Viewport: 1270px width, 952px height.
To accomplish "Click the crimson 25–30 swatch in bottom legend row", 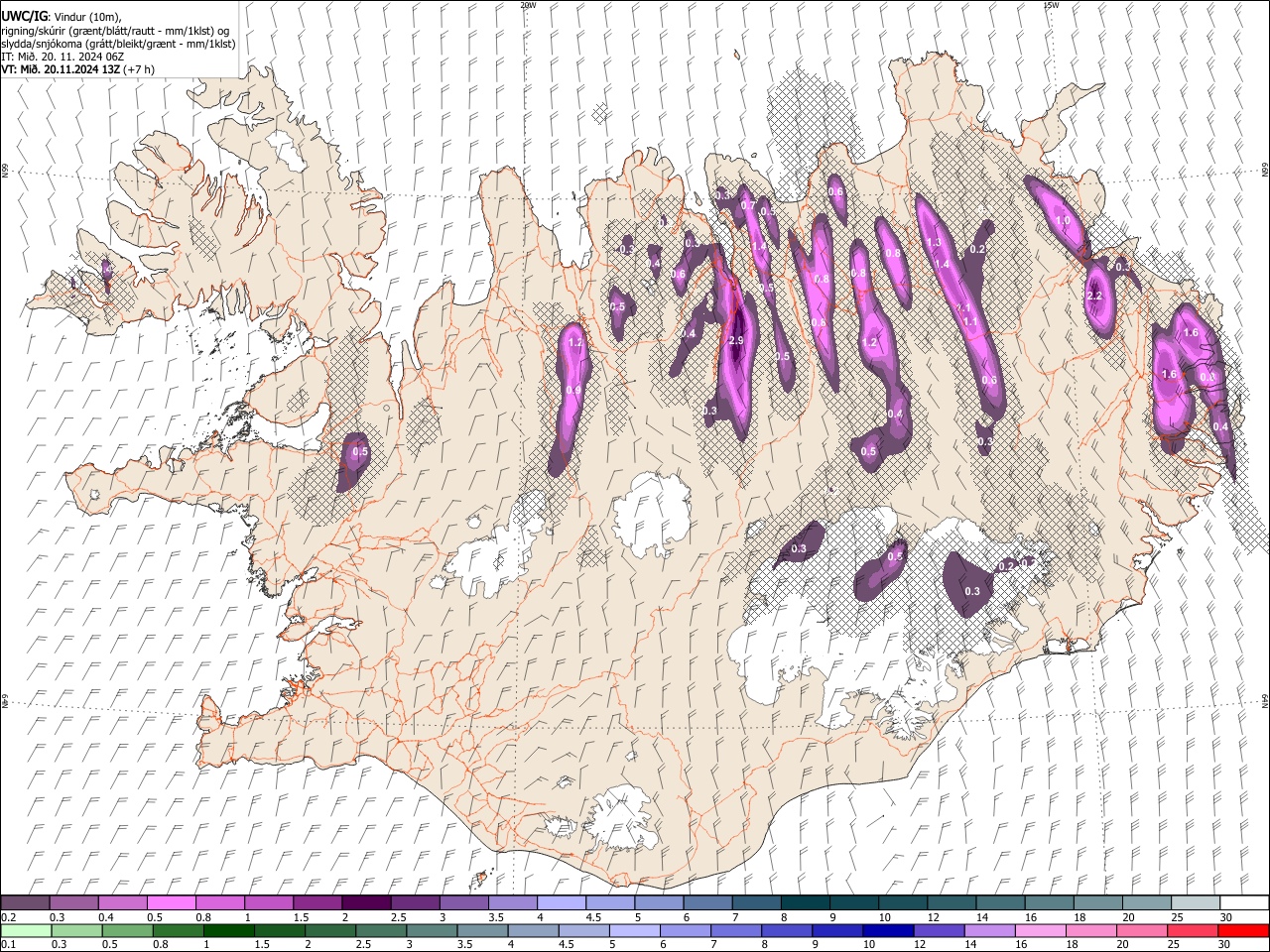I will [x=1193, y=931].
